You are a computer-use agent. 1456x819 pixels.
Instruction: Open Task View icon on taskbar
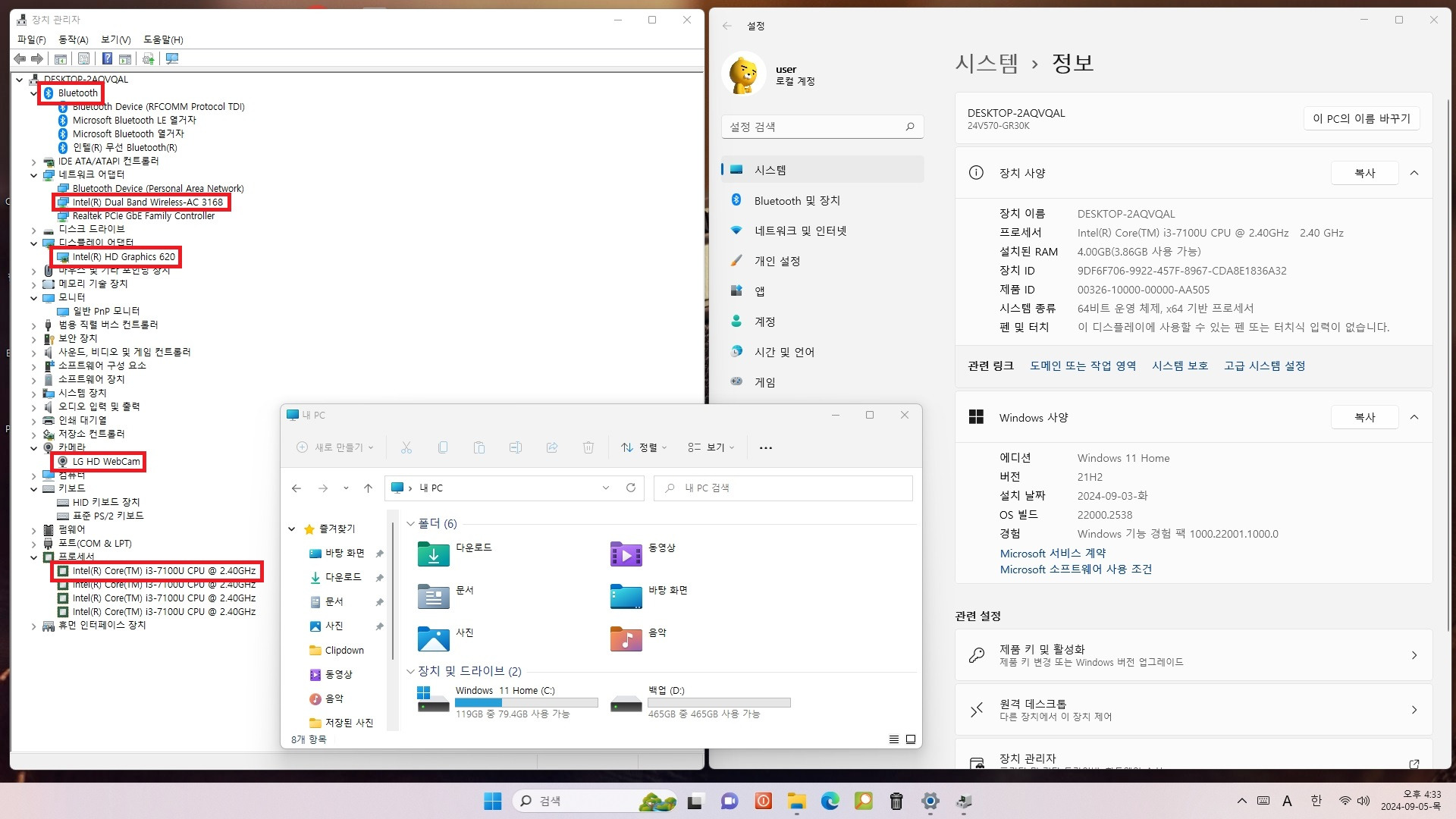point(695,801)
